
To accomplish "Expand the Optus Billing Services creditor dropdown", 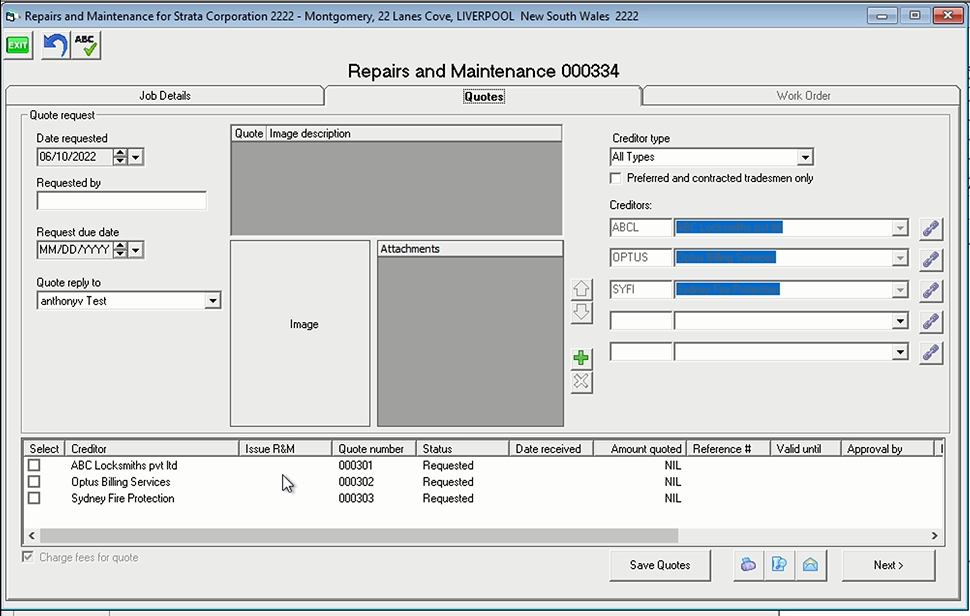I will click(900, 259).
